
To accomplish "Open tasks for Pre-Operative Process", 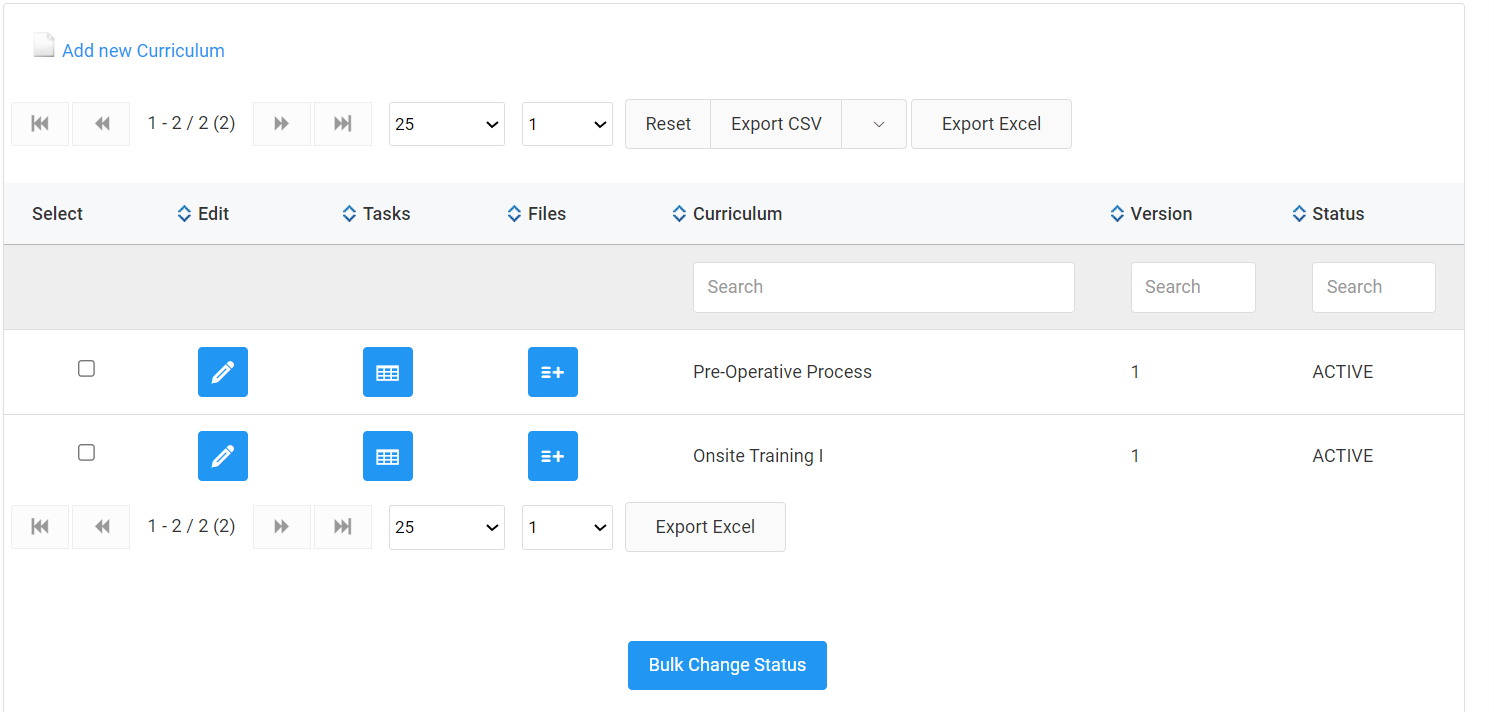I will (388, 372).
